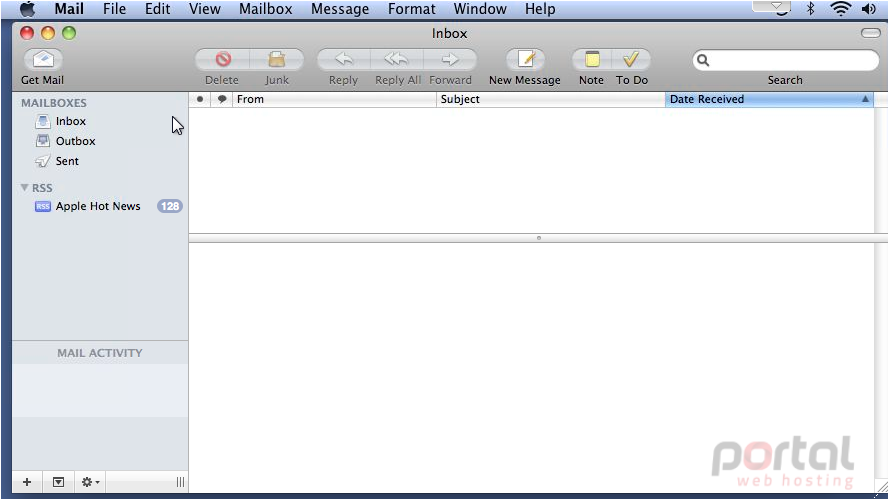This screenshot has height=500, width=889.
Task: Click the Forward arrow icon
Action: coord(450,59)
